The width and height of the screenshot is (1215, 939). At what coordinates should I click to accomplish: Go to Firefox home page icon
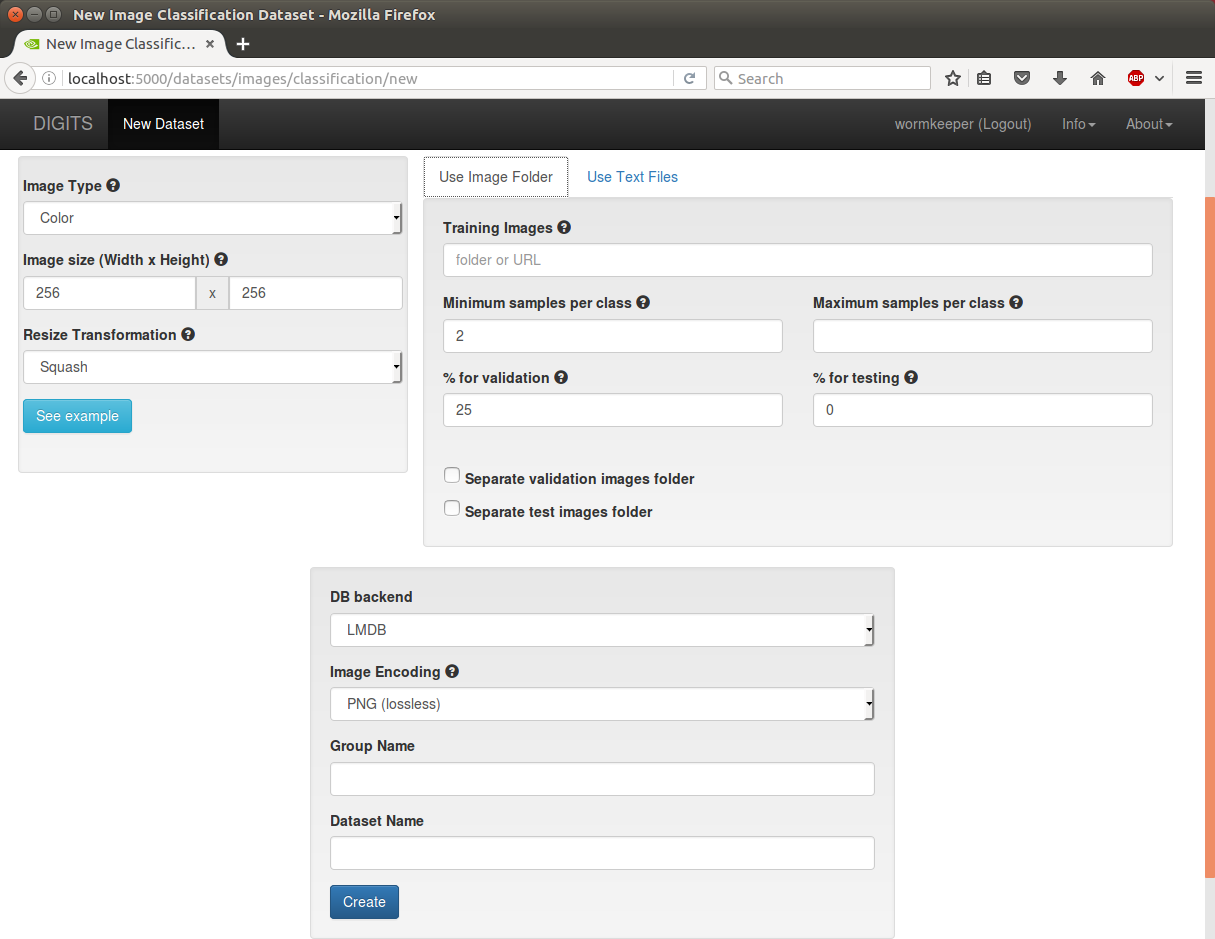pyautogui.click(x=1098, y=78)
